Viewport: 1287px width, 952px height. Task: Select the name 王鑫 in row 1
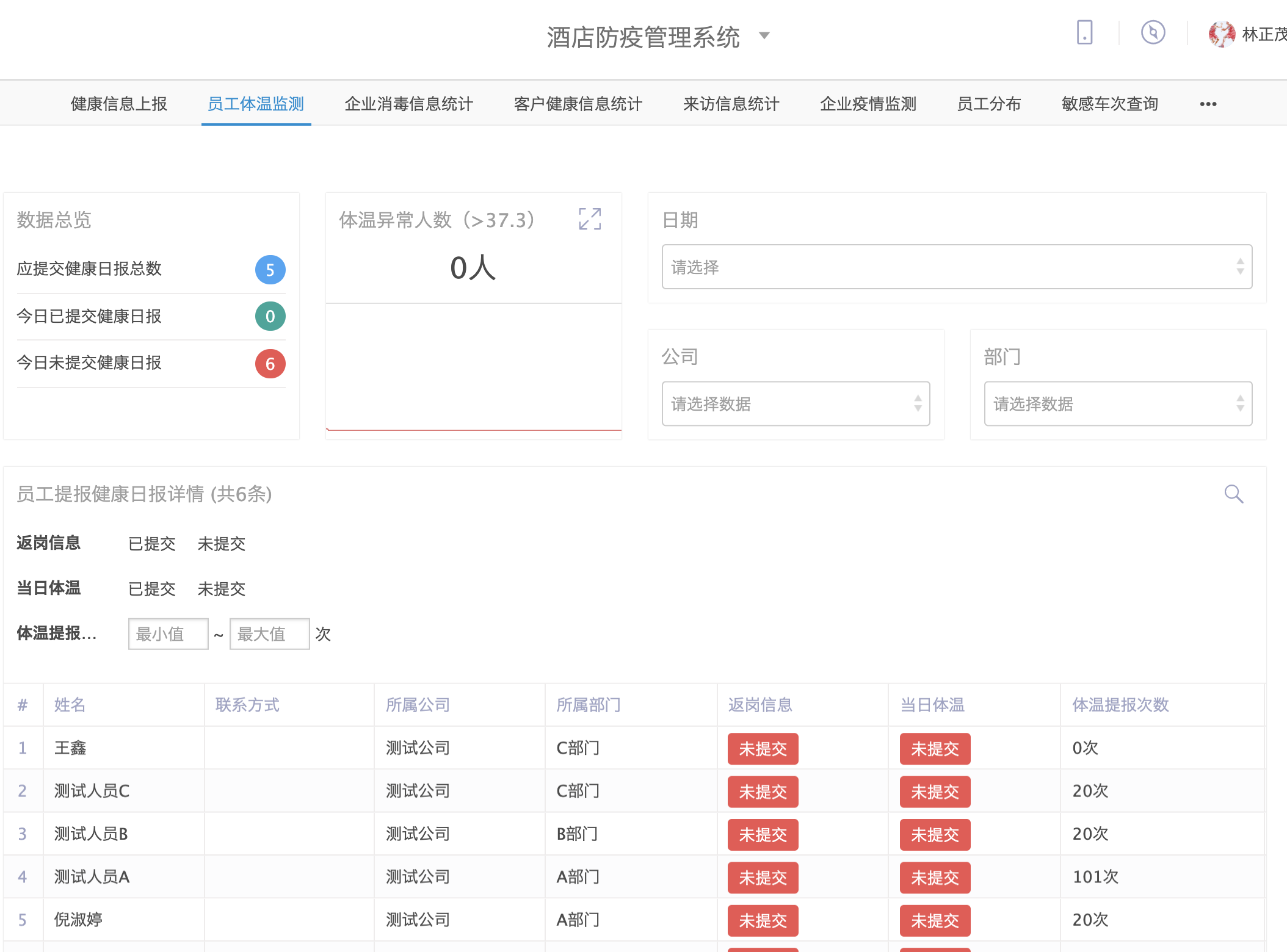[x=70, y=748]
